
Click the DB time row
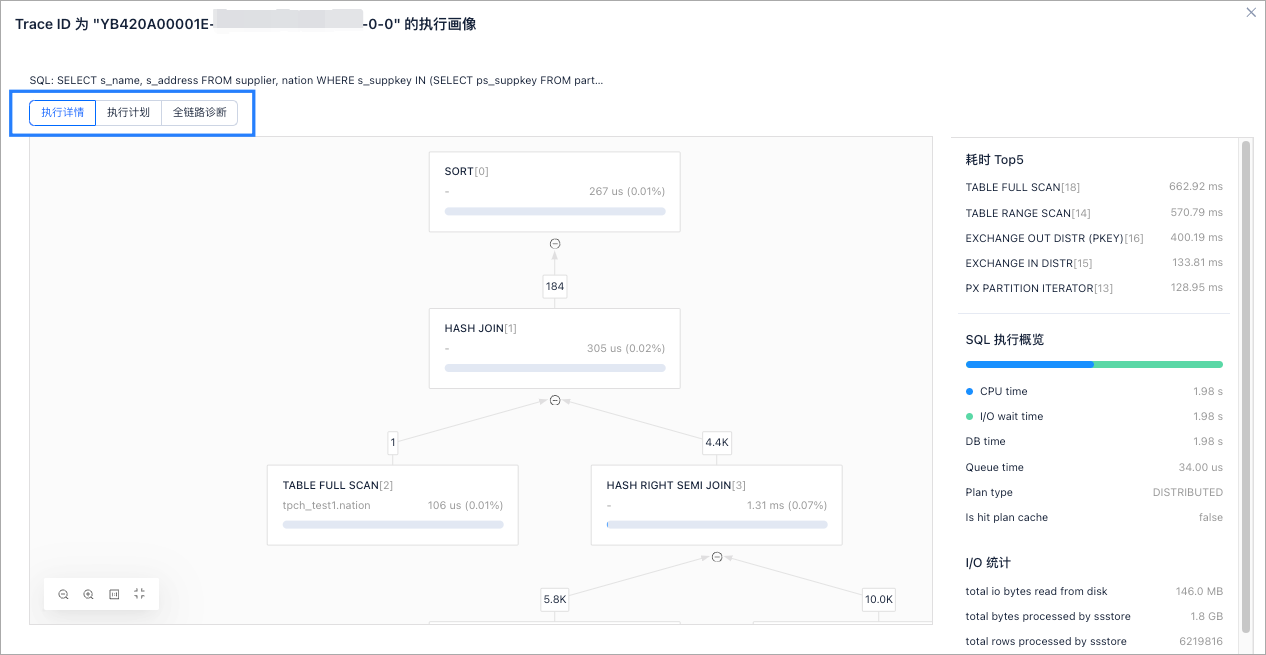(x=1094, y=441)
